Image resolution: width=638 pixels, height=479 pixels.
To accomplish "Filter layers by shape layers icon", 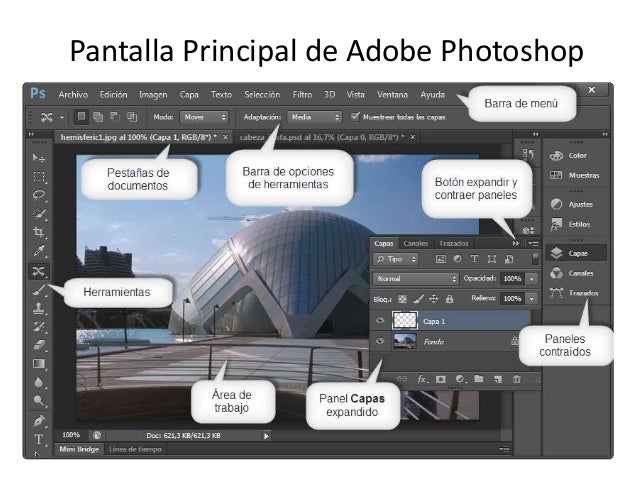I will tap(492, 259).
